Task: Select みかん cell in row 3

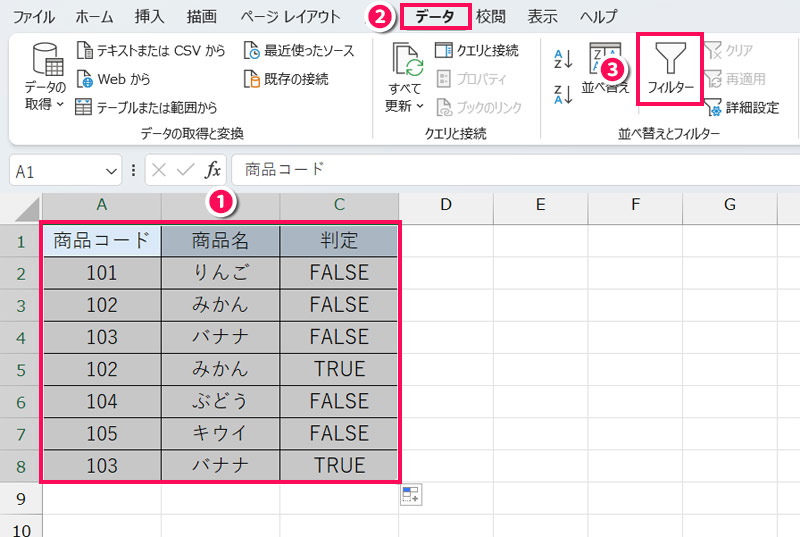Action: (x=220, y=305)
